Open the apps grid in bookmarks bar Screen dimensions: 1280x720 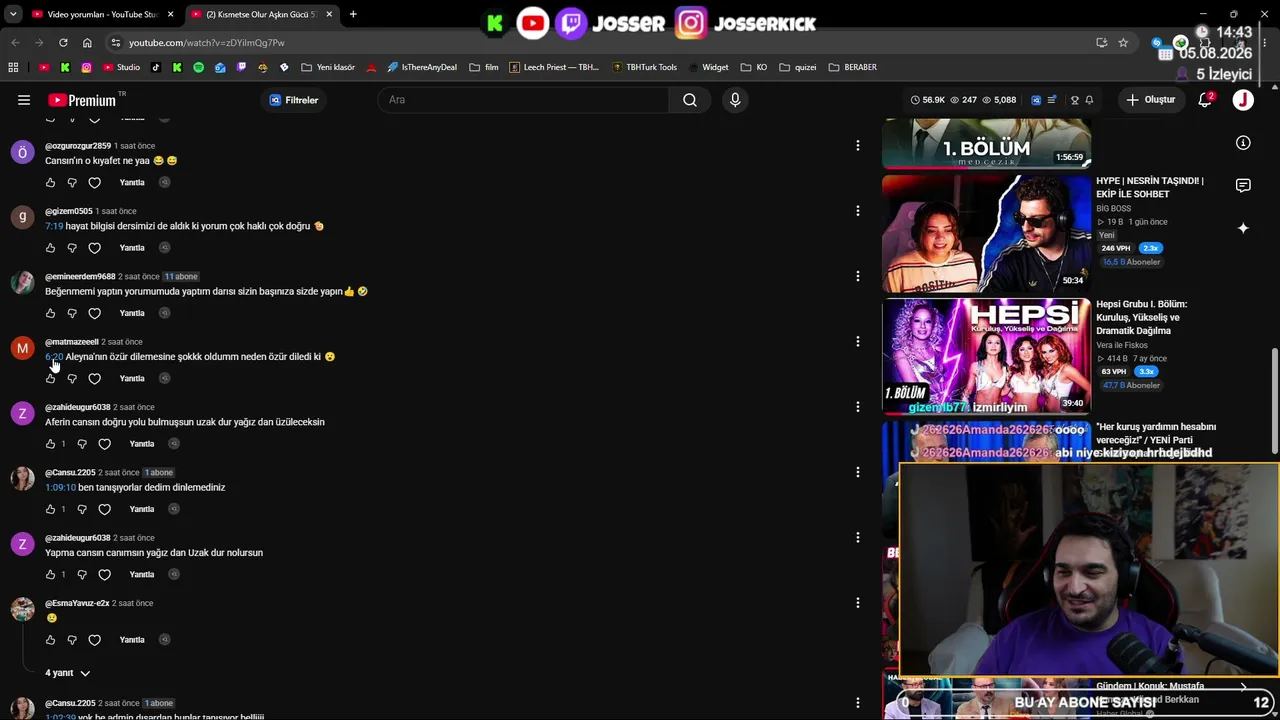(x=13, y=67)
